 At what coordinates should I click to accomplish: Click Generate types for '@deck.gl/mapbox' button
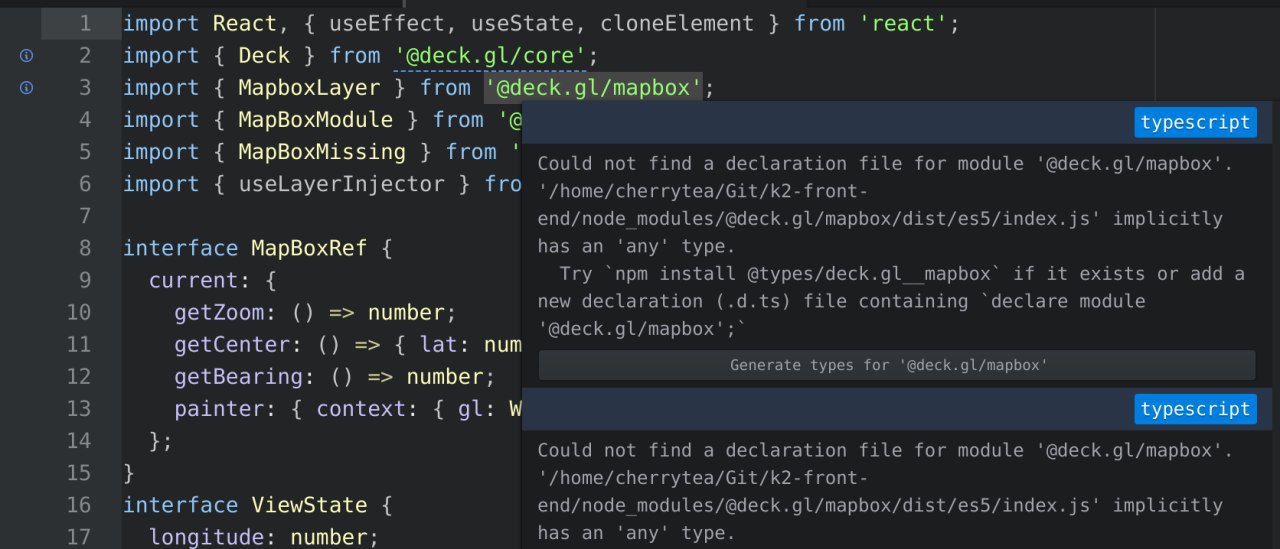[x=897, y=365]
